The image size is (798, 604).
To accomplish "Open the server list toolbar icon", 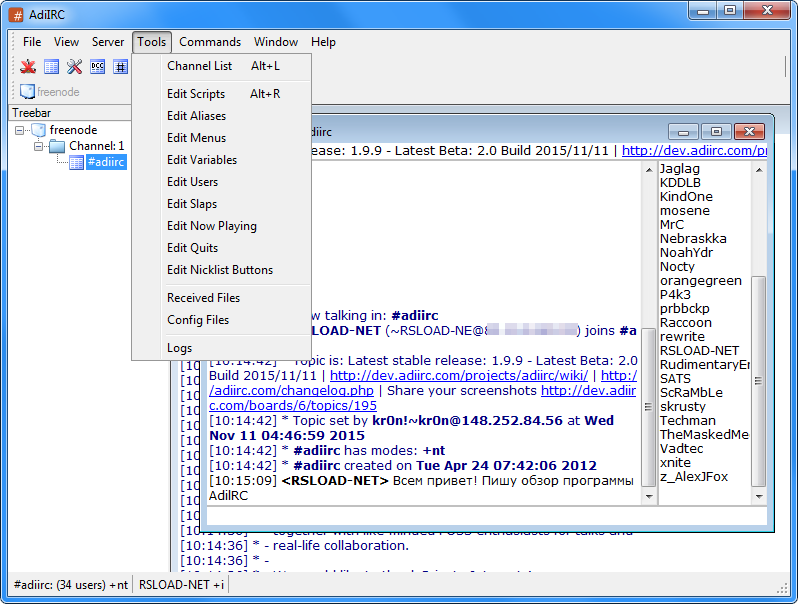I will [x=51, y=67].
